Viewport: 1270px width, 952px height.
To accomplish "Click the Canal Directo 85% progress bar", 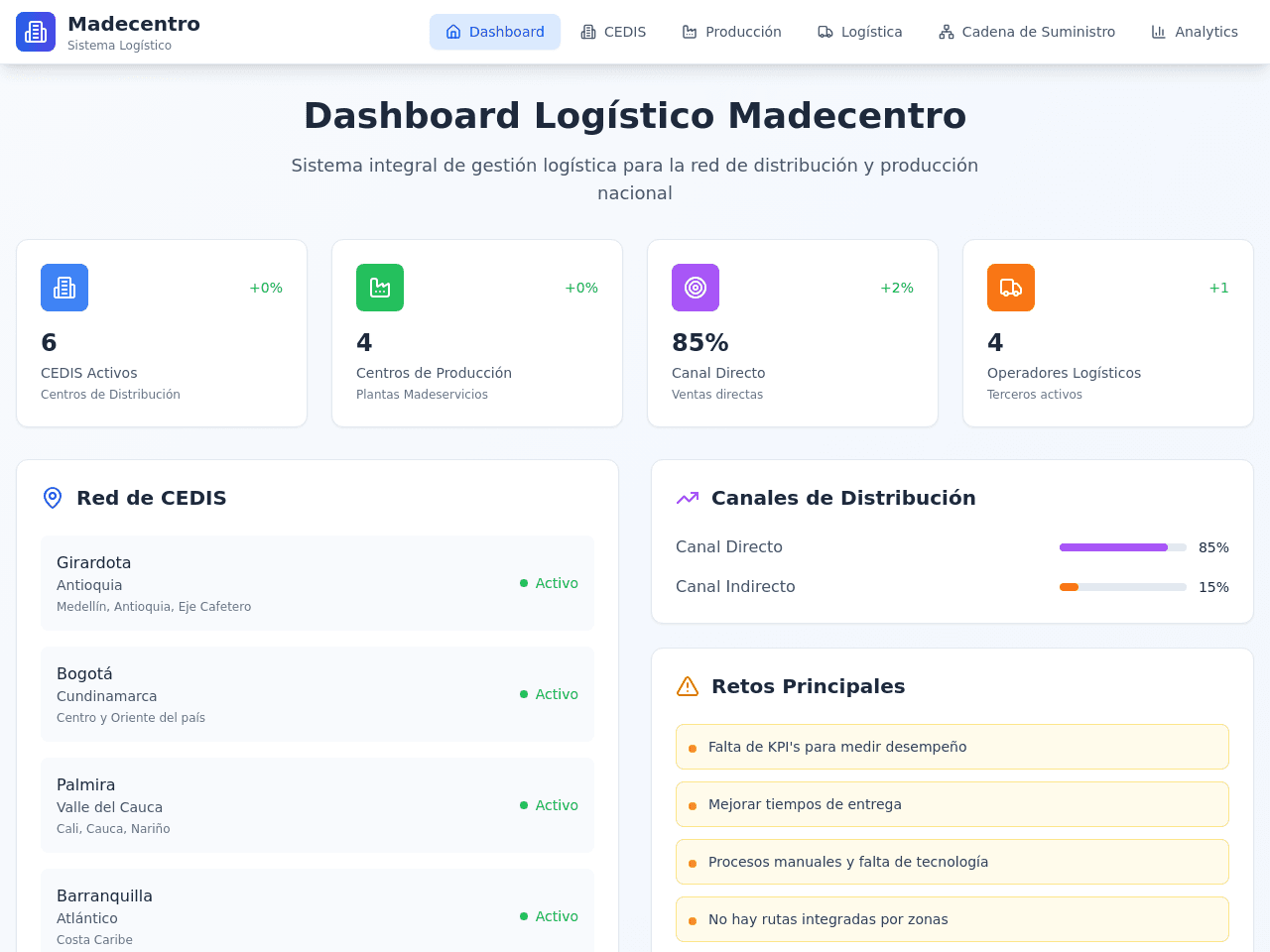I will point(1123,547).
